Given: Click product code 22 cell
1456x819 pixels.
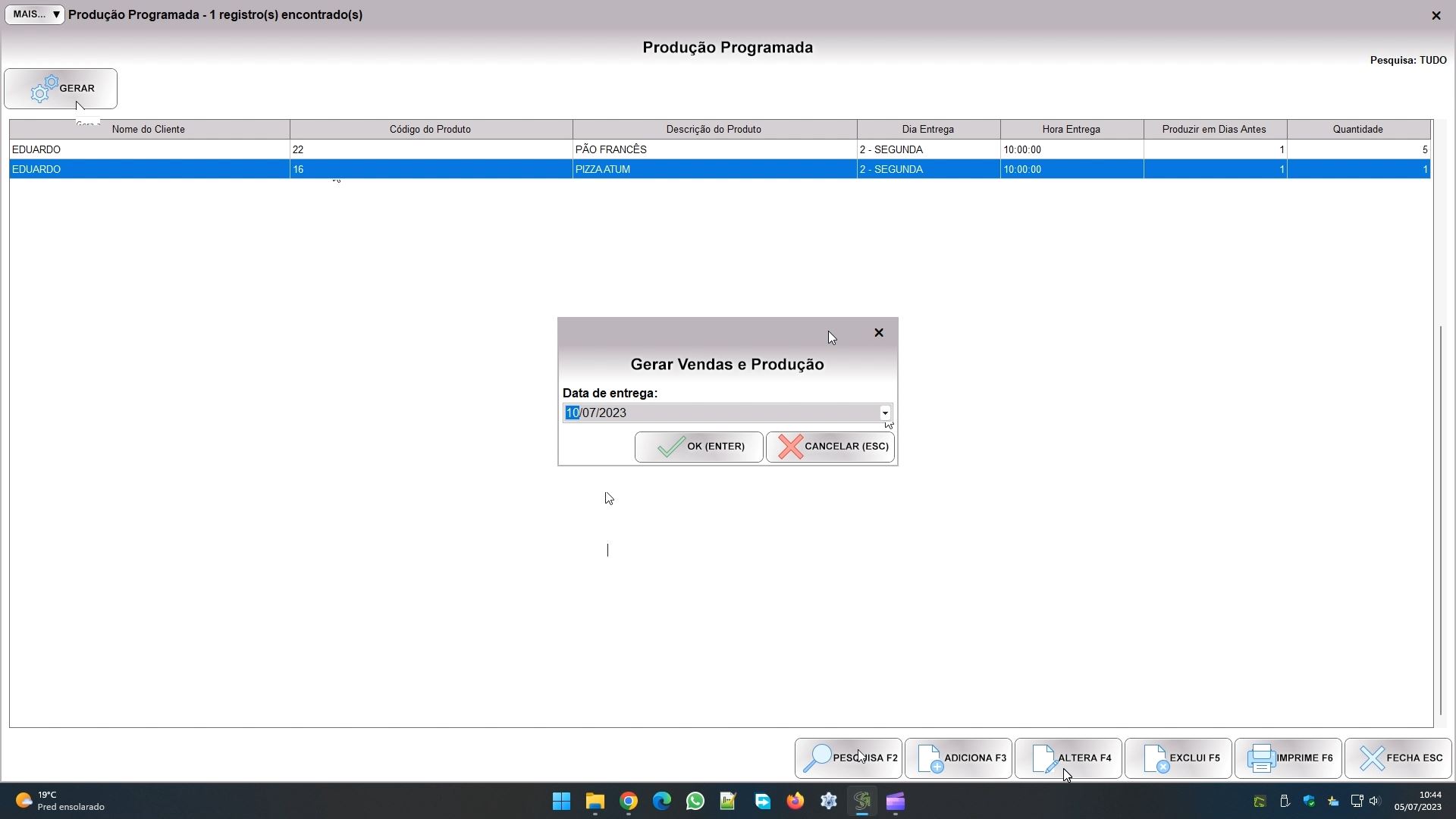Looking at the screenshot, I should (431, 150).
